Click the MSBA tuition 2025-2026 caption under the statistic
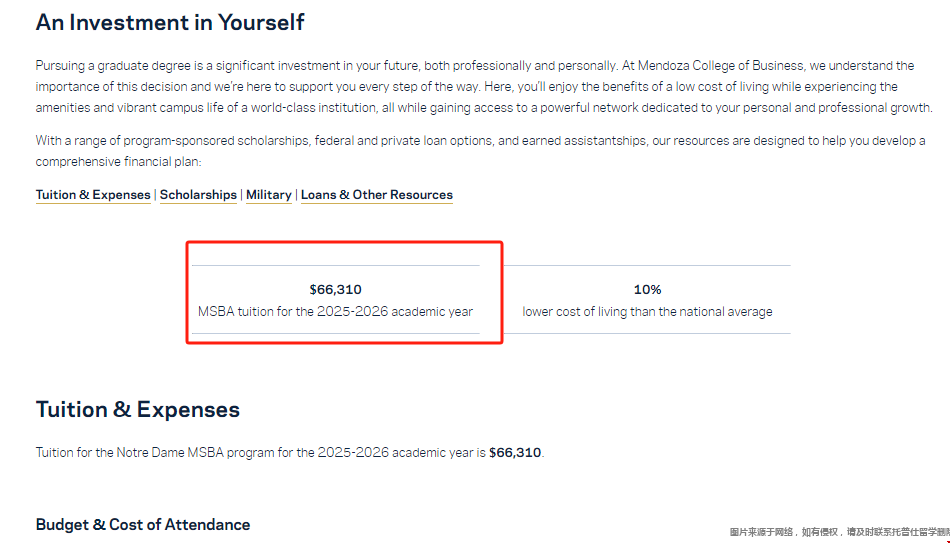Image resolution: width=950 pixels, height=543 pixels. coord(335,312)
